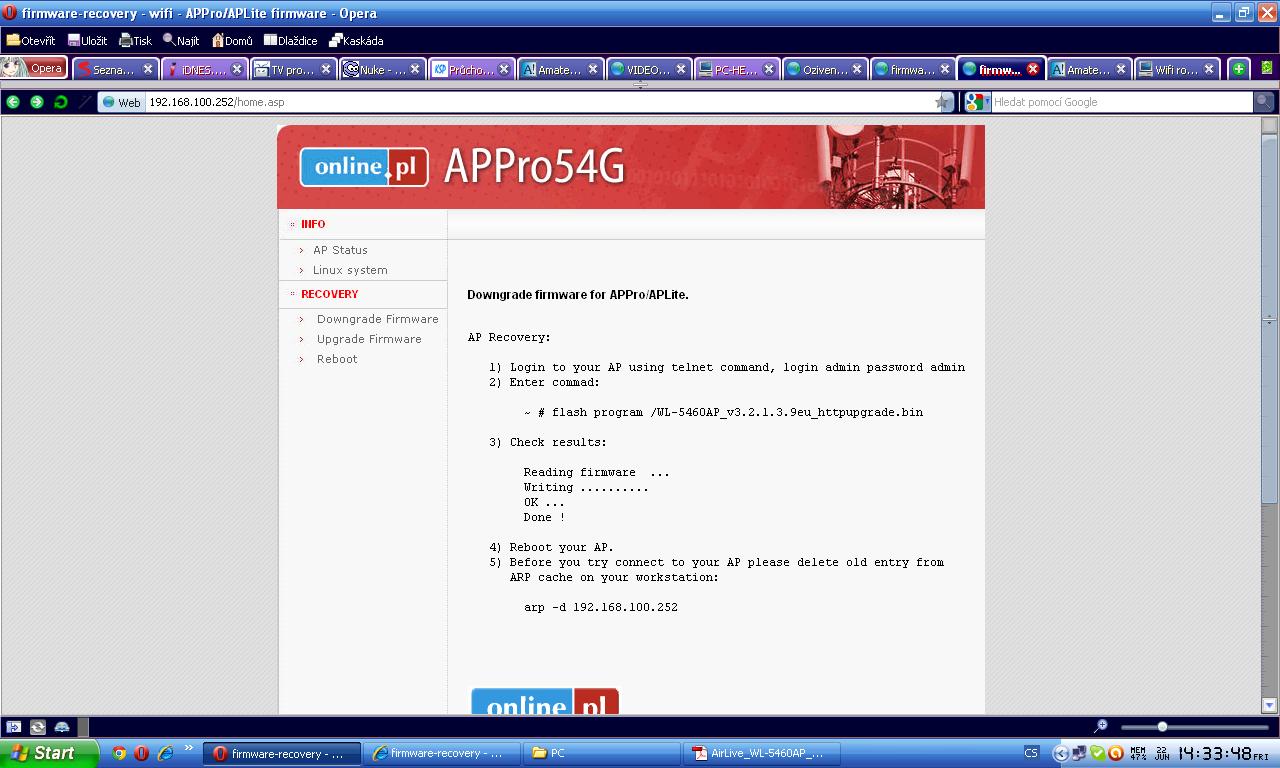Click the page scrollbar down arrow
Screen dimensions: 1280x768
(x=1270, y=705)
